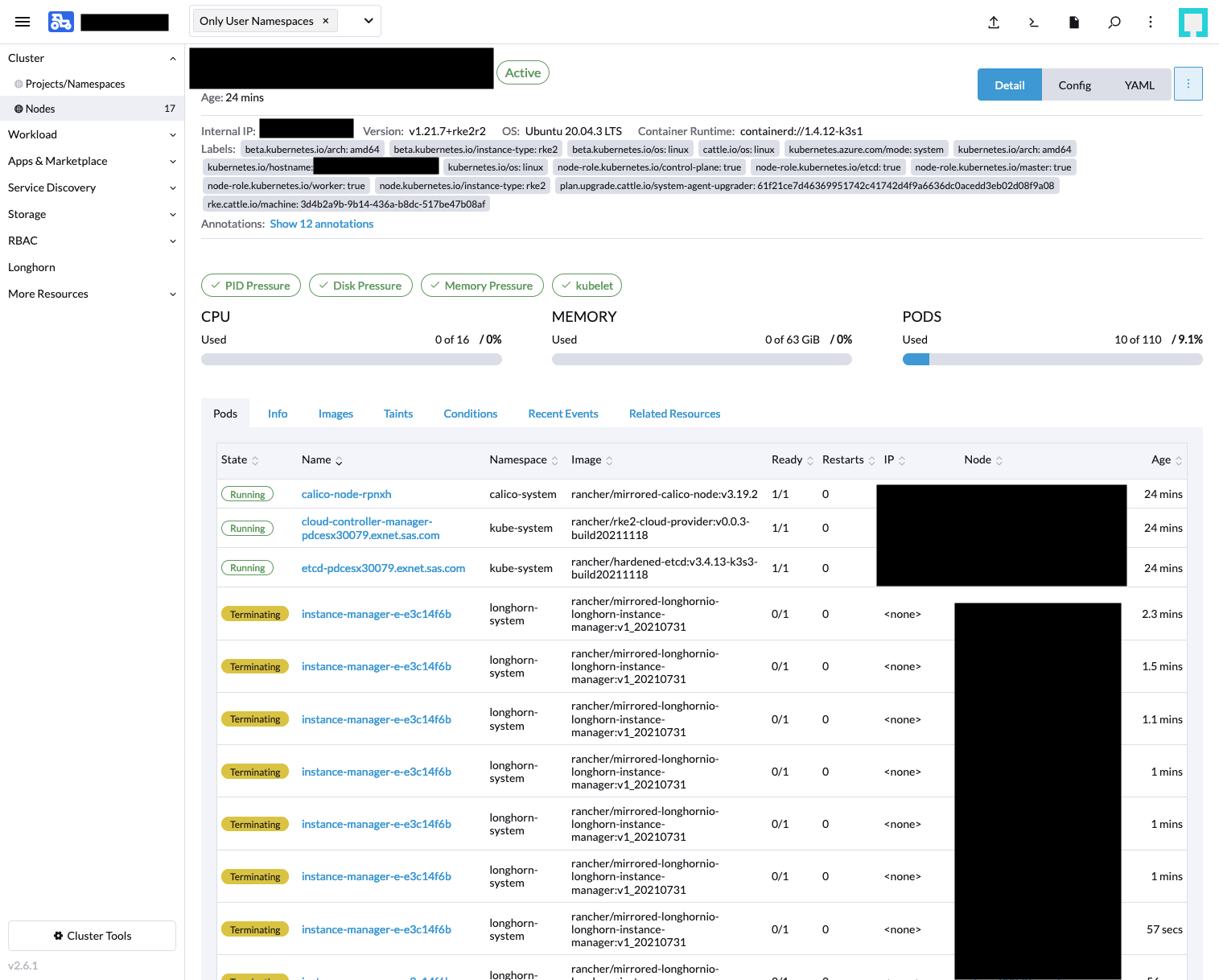Open the node actions three-dot menu
Image resolution: width=1219 pixels, height=980 pixels.
tap(1188, 83)
